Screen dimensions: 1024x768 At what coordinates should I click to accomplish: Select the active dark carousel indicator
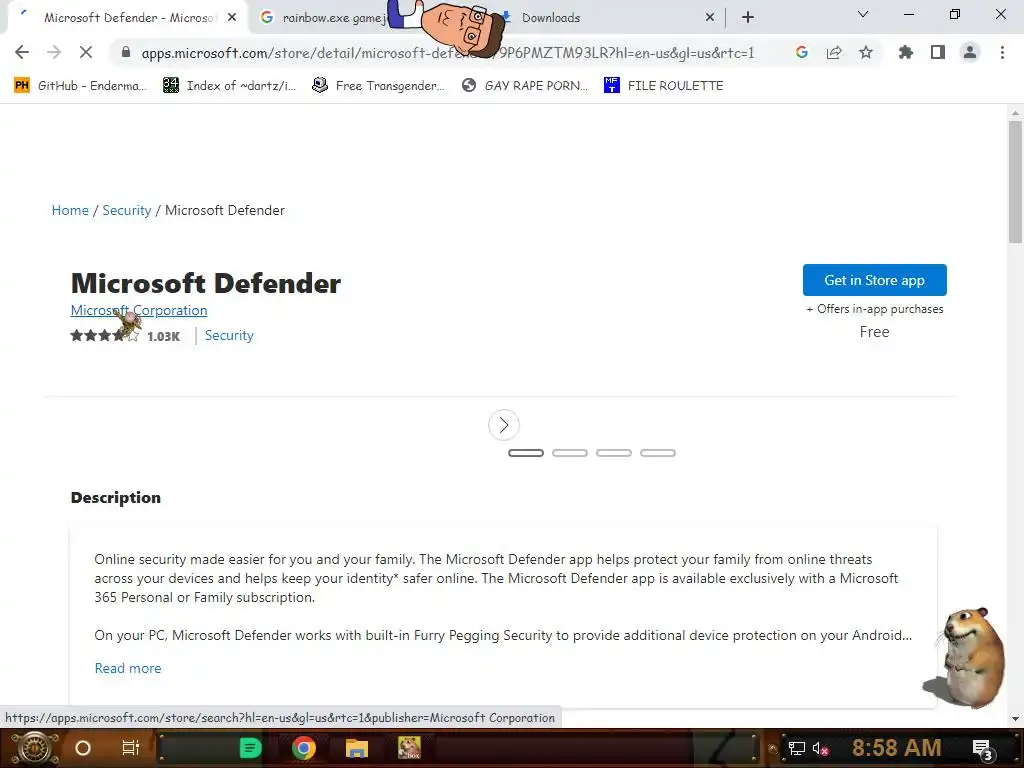click(x=526, y=453)
